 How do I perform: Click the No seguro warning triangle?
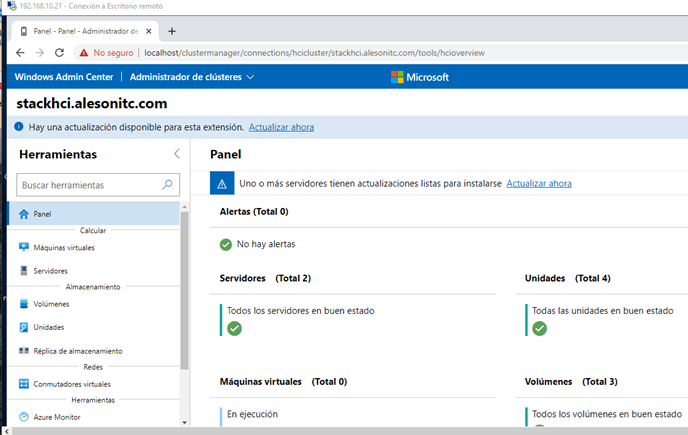84,53
